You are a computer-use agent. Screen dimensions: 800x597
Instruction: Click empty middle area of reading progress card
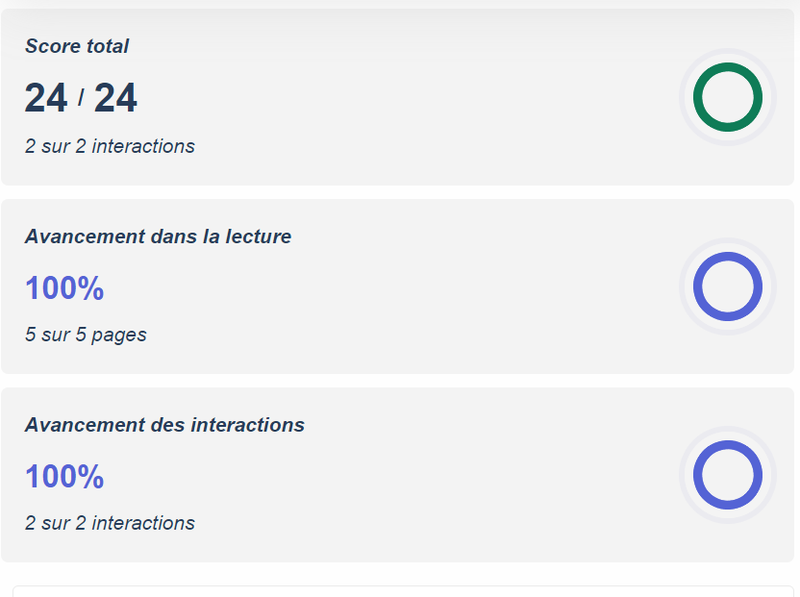420,288
